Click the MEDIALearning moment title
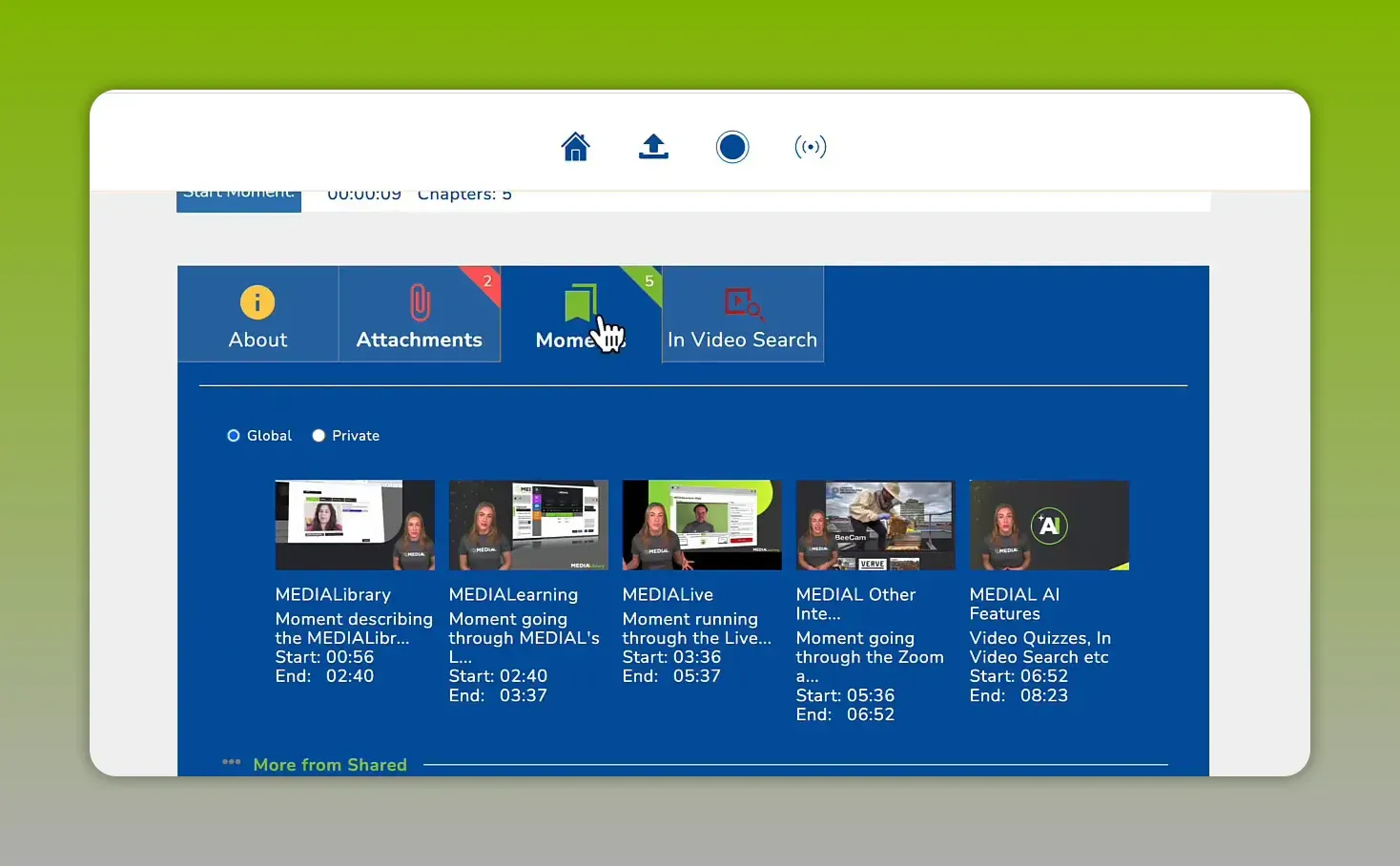1400x866 pixels. (x=513, y=595)
